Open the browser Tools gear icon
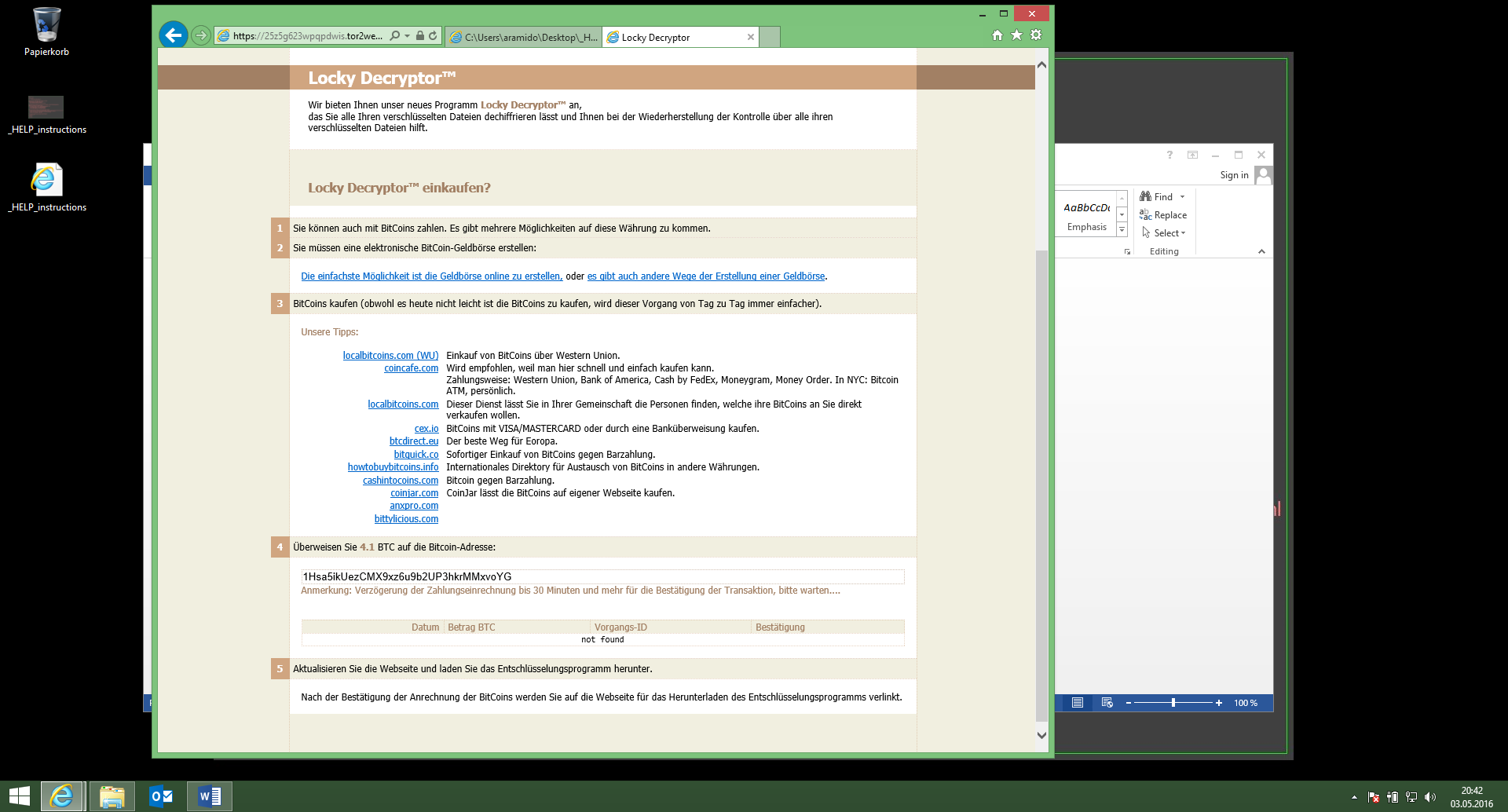The image size is (1508, 812). click(x=1036, y=35)
